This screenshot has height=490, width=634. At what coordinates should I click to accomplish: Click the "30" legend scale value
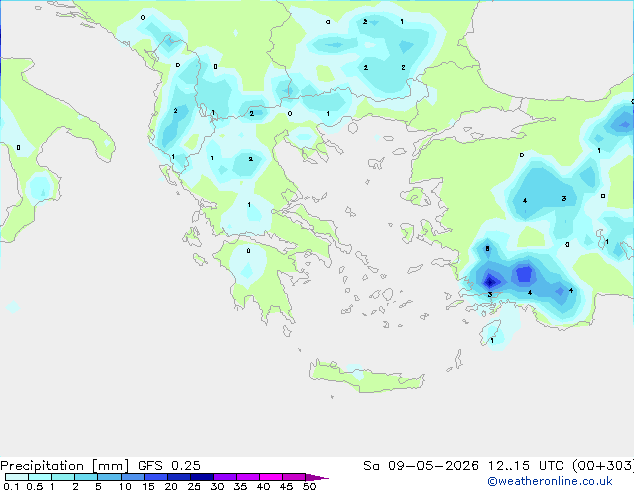click(217, 486)
